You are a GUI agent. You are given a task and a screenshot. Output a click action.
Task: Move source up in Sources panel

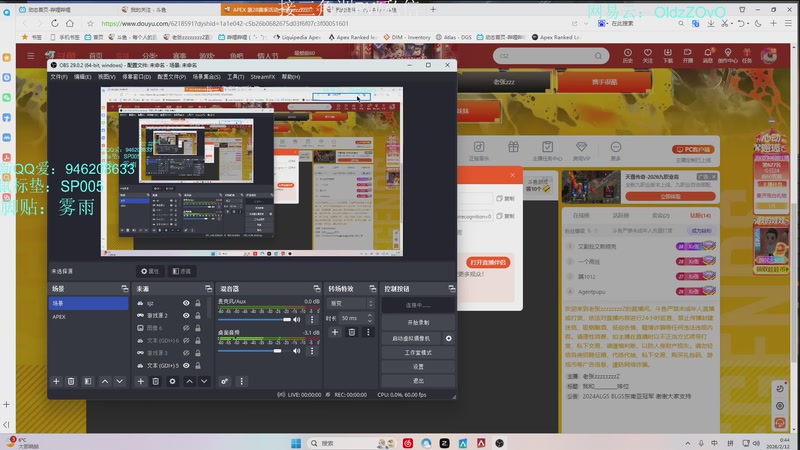coord(189,381)
